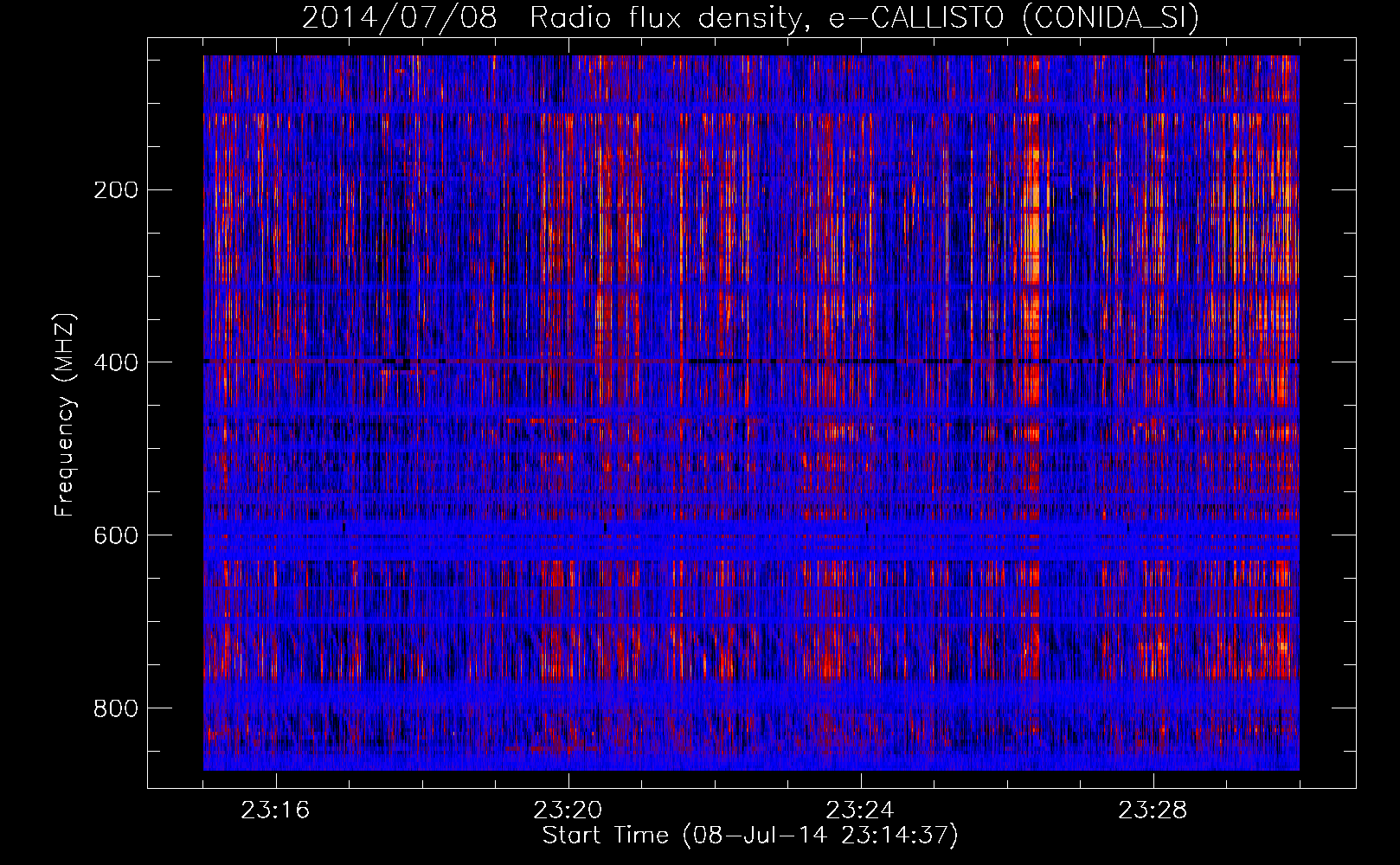1400x865 pixels.
Task: Click the 400 frequency tick label
Action: pyautogui.click(x=116, y=362)
